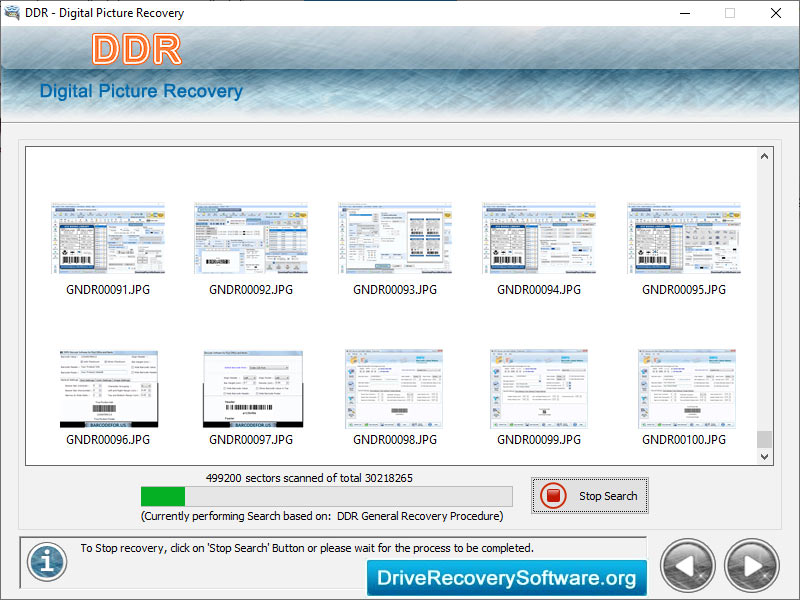800x600 pixels.
Task: Select thumbnail GNDR00092.JPG
Action: [x=251, y=238]
